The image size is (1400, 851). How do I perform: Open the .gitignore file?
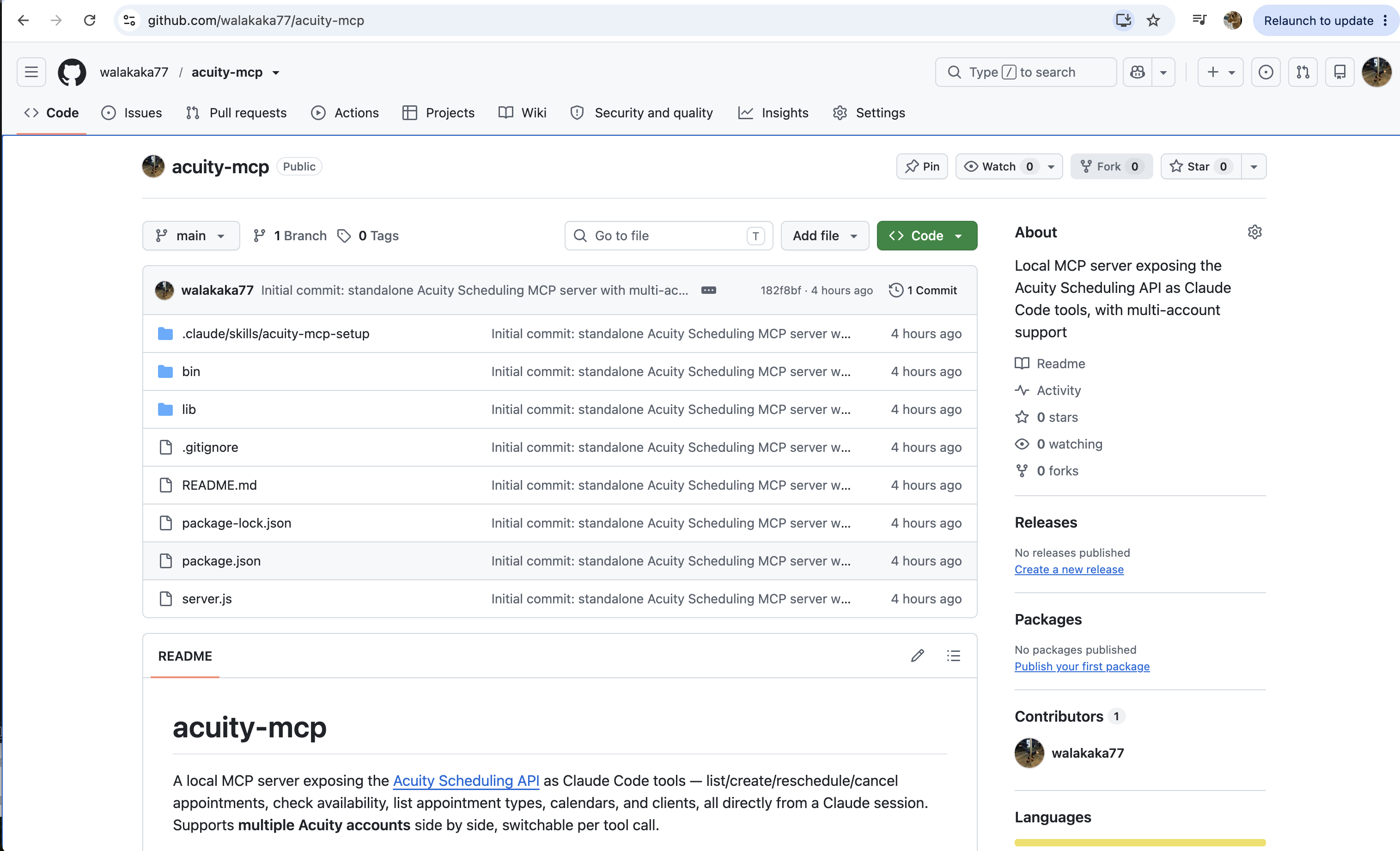tap(210, 448)
